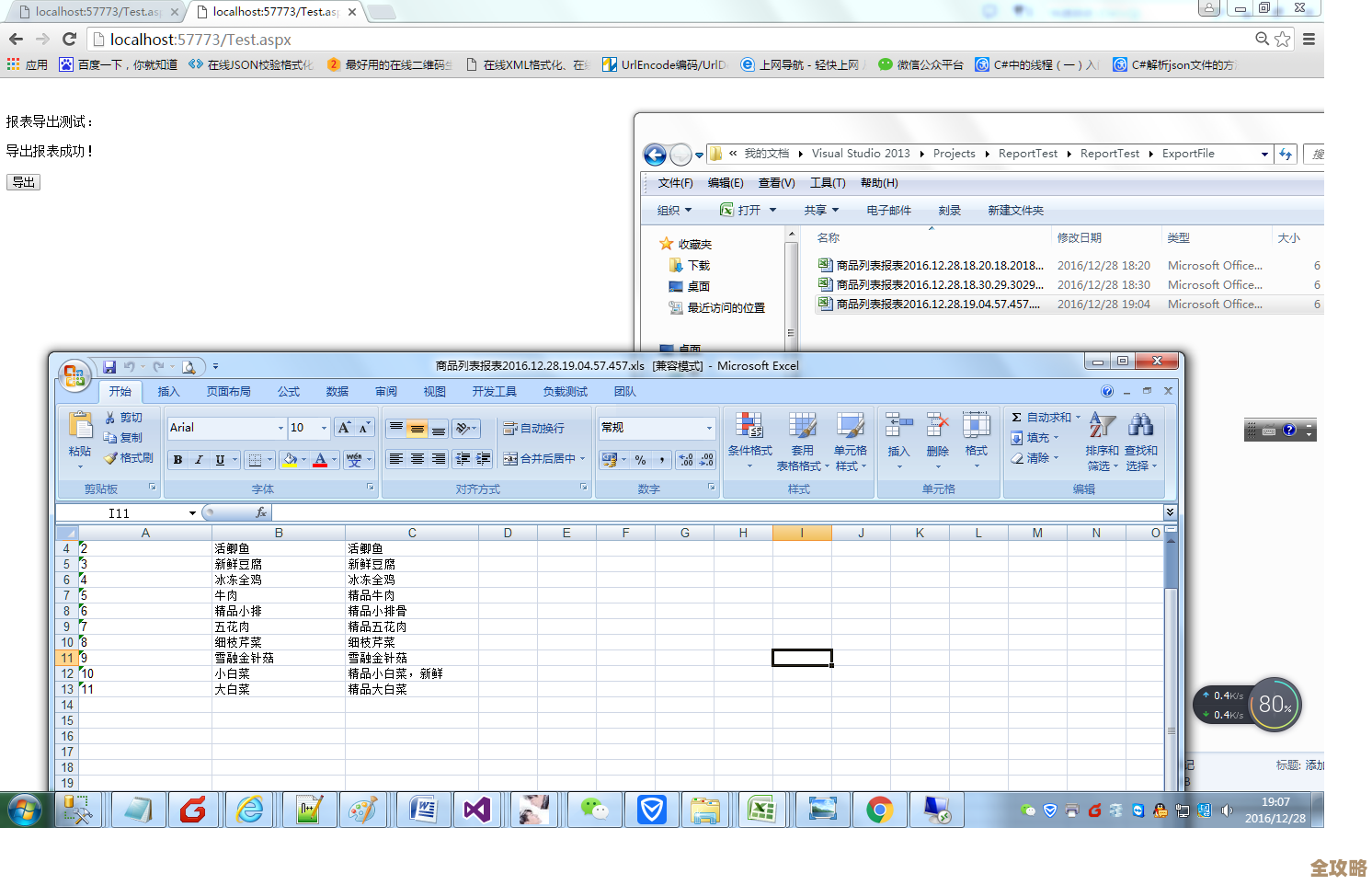This screenshot has width=1372, height=885.
Task: Click the Cut (剪切) scissors icon
Action: point(111,418)
